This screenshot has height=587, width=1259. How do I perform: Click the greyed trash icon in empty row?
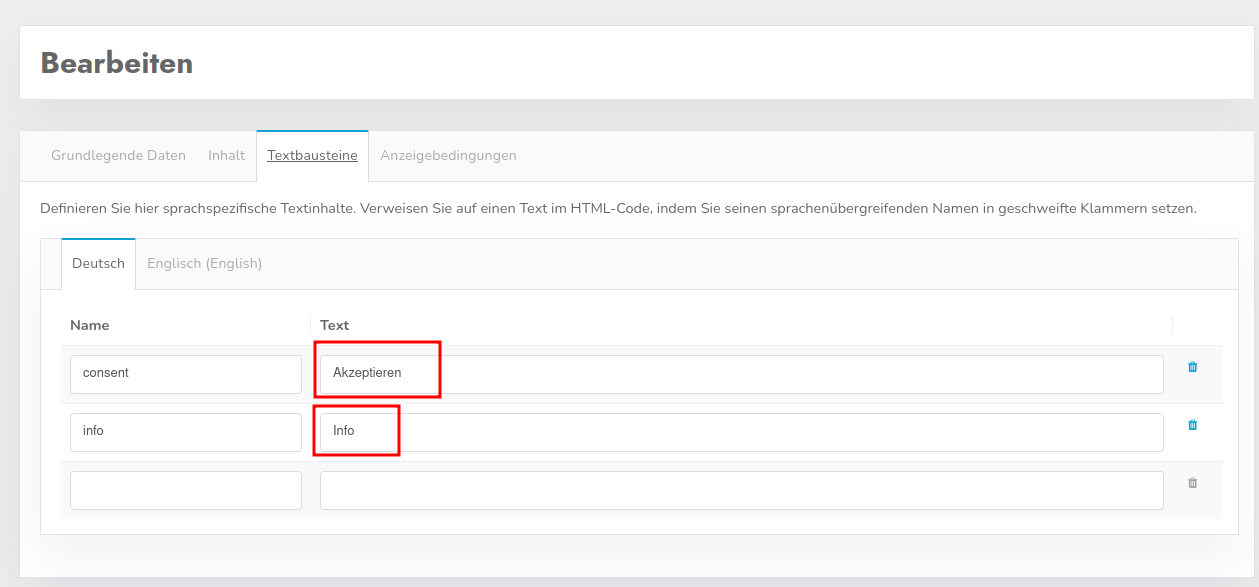(1192, 483)
